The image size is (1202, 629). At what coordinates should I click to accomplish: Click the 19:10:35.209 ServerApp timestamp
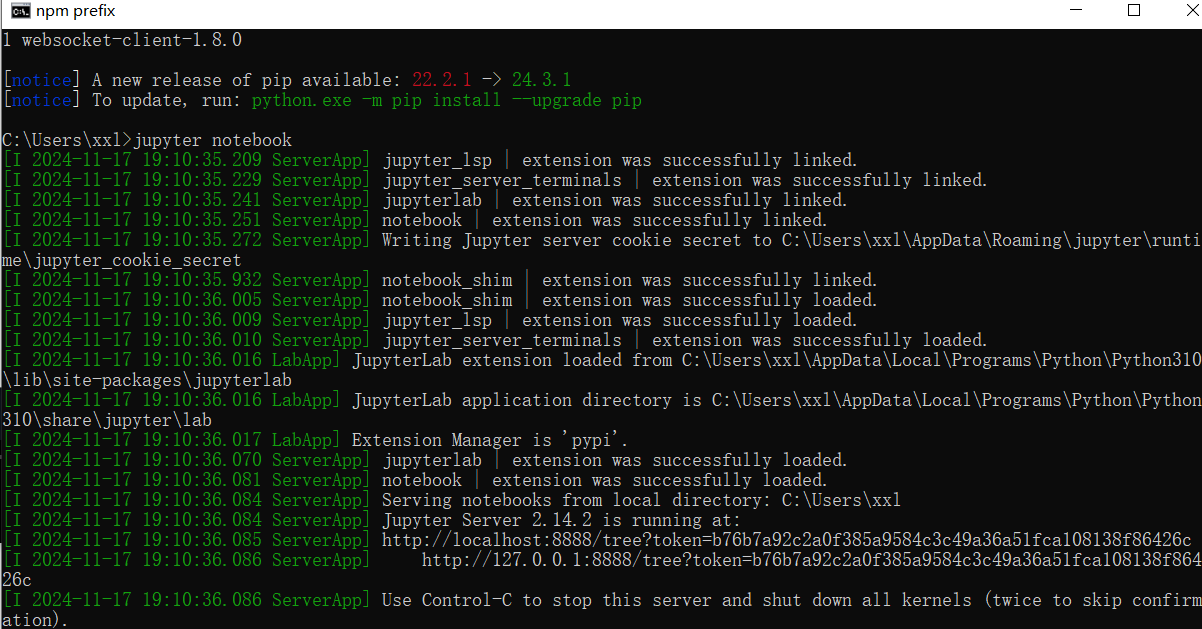(186, 160)
